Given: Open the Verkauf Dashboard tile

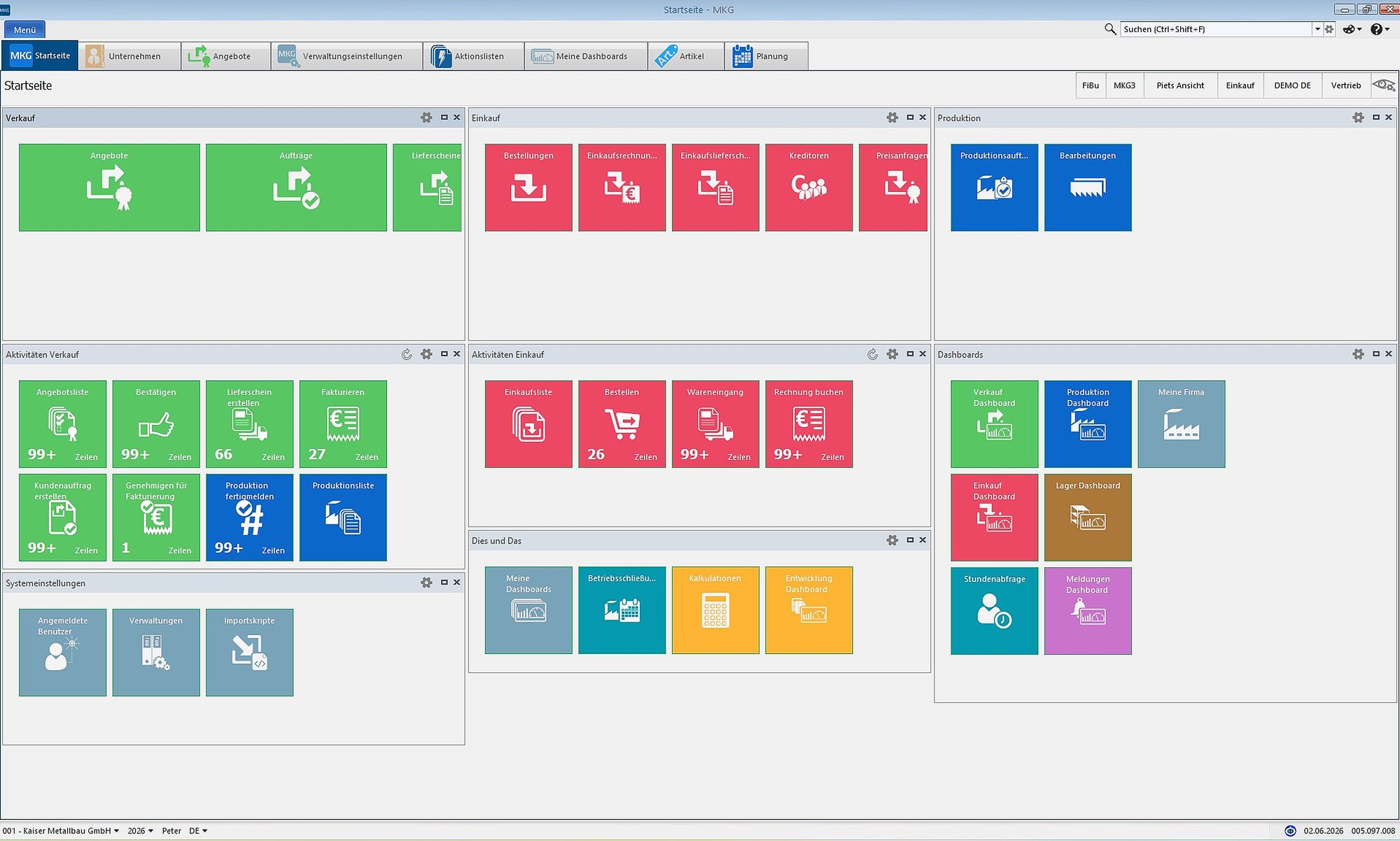Looking at the screenshot, I should click(994, 424).
